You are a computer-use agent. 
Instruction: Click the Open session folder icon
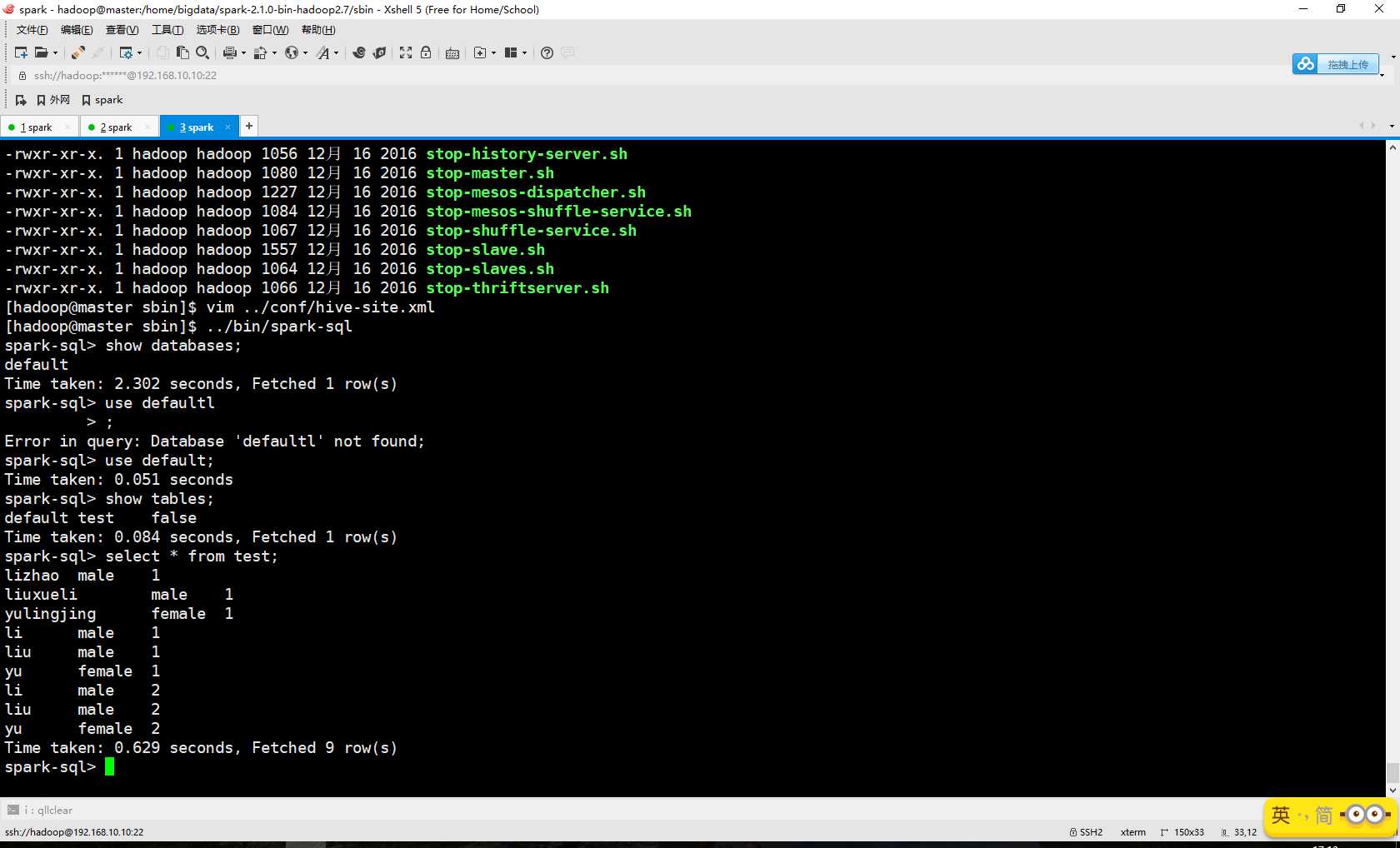(x=41, y=52)
